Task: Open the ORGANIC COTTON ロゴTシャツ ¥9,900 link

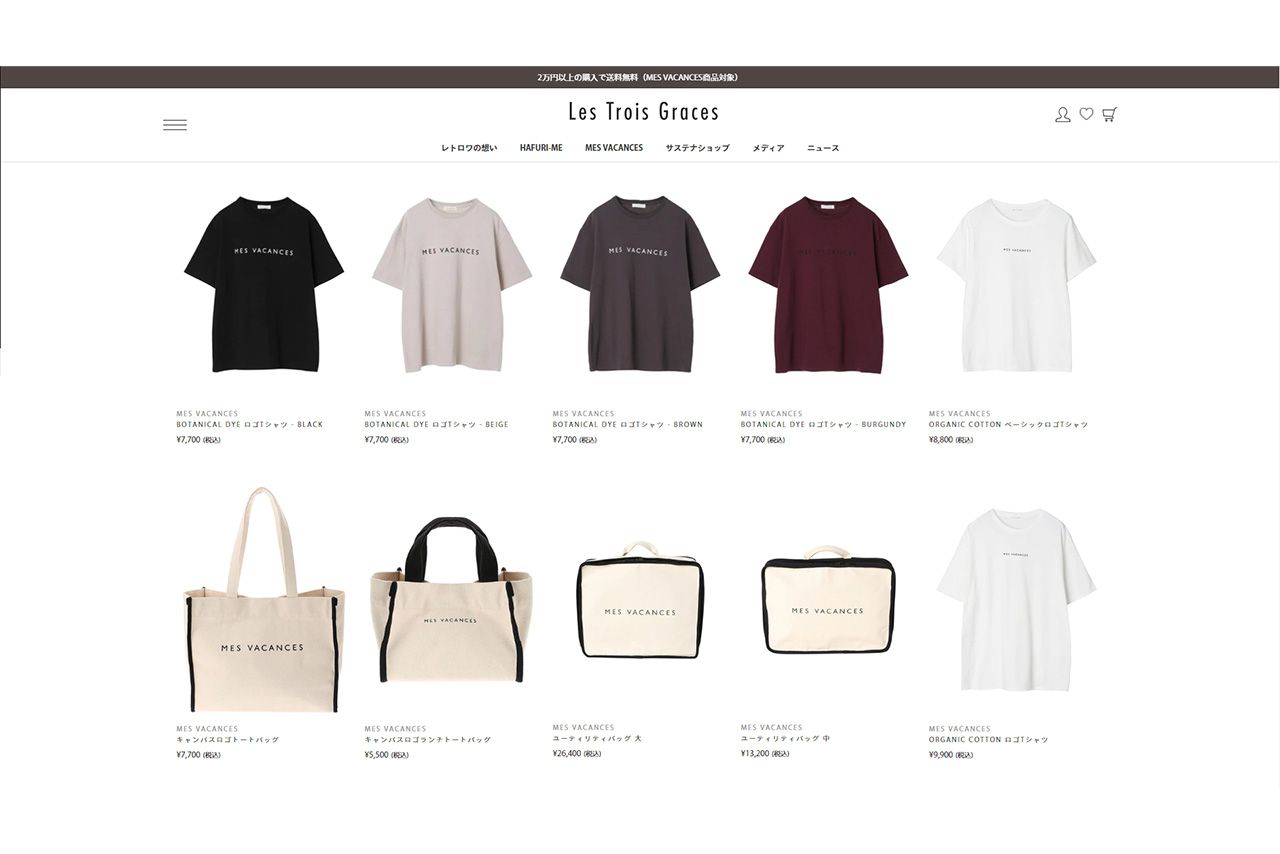Action: point(988,740)
